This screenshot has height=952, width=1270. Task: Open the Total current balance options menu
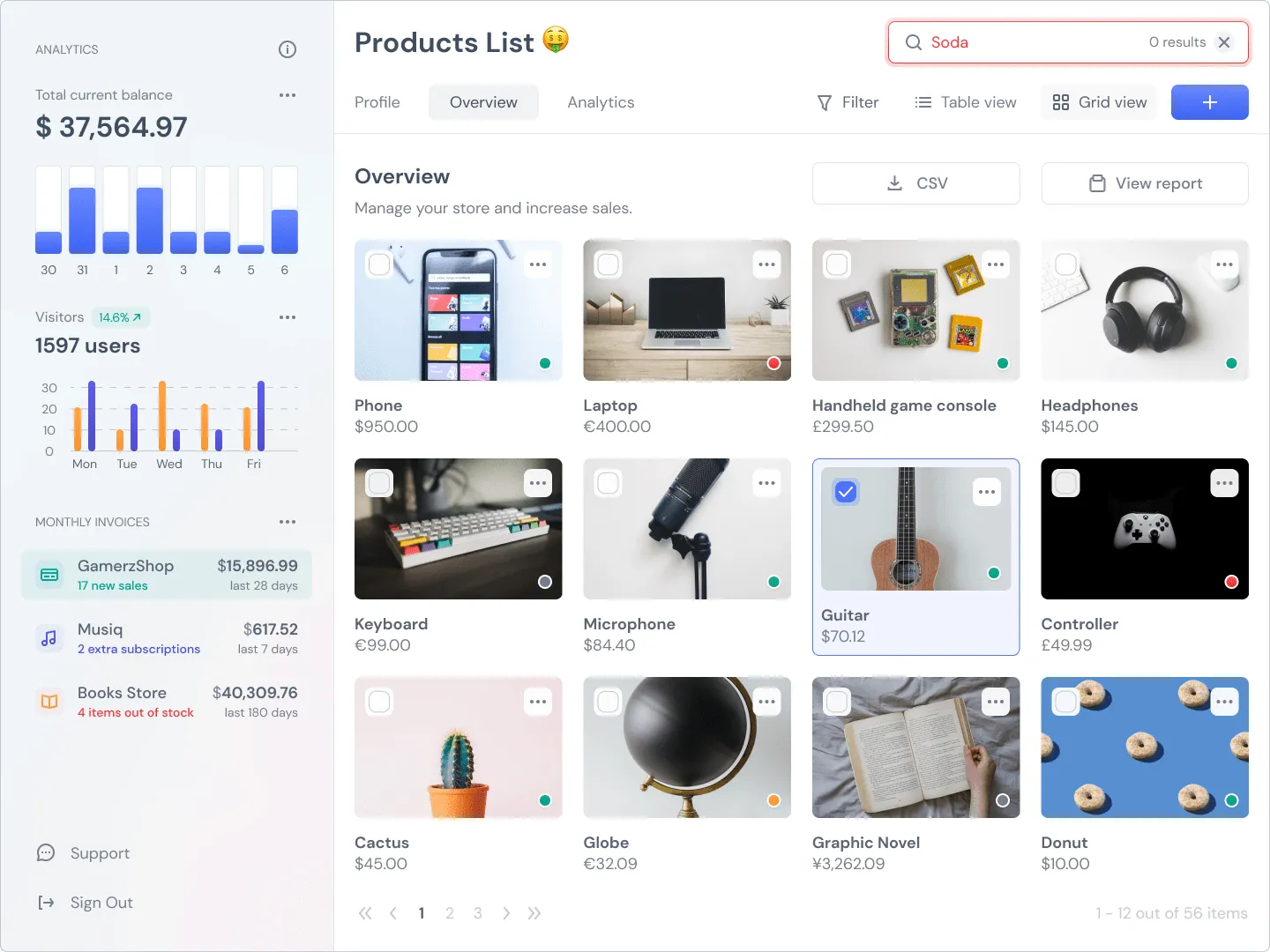click(x=287, y=94)
